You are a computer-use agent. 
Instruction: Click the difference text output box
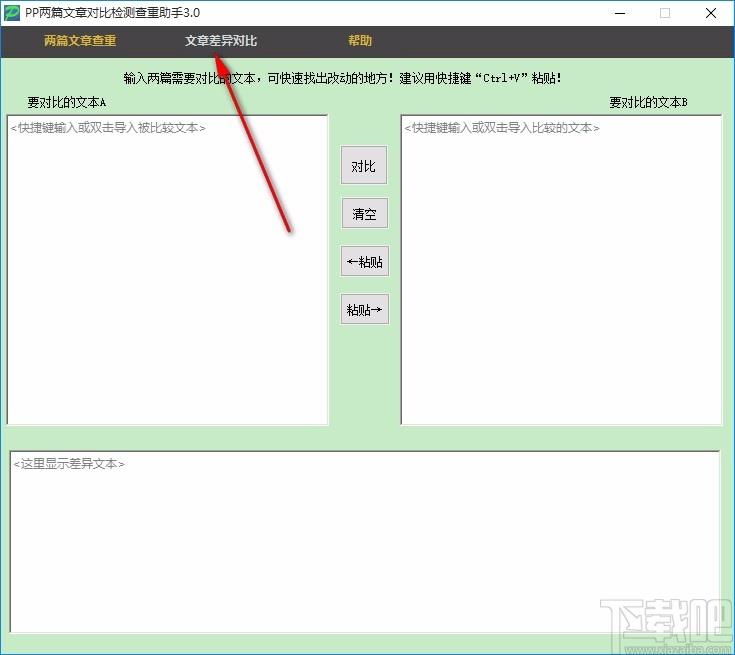point(365,542)
